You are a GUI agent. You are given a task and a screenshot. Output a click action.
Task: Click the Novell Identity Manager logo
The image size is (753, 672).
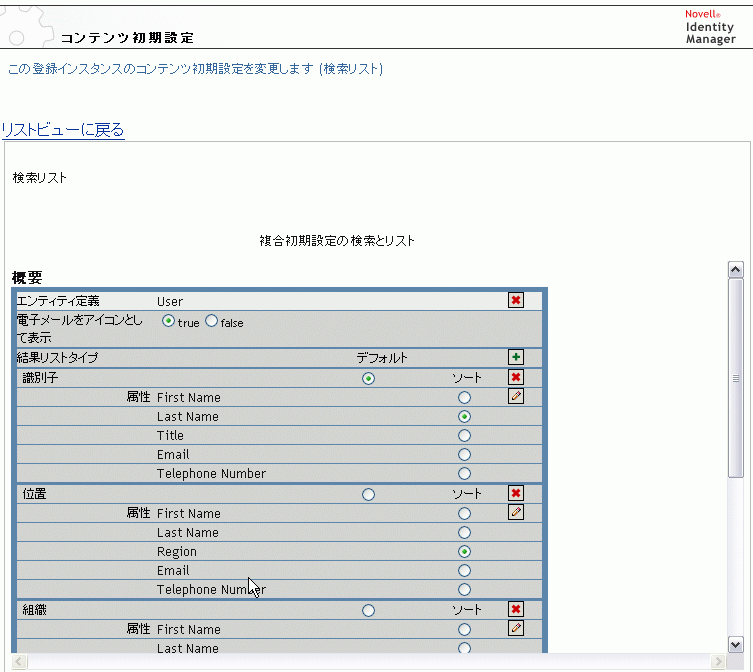(710, 27)
